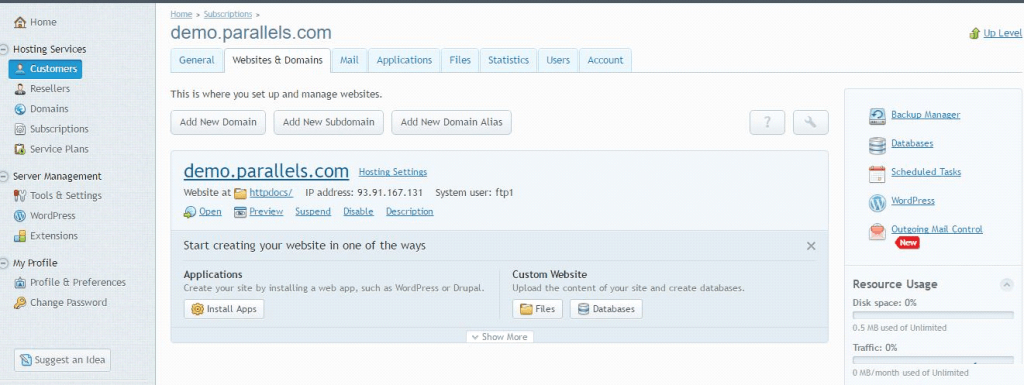
Task: Click the WordPress icon in right panel
Action: (877, 203)
